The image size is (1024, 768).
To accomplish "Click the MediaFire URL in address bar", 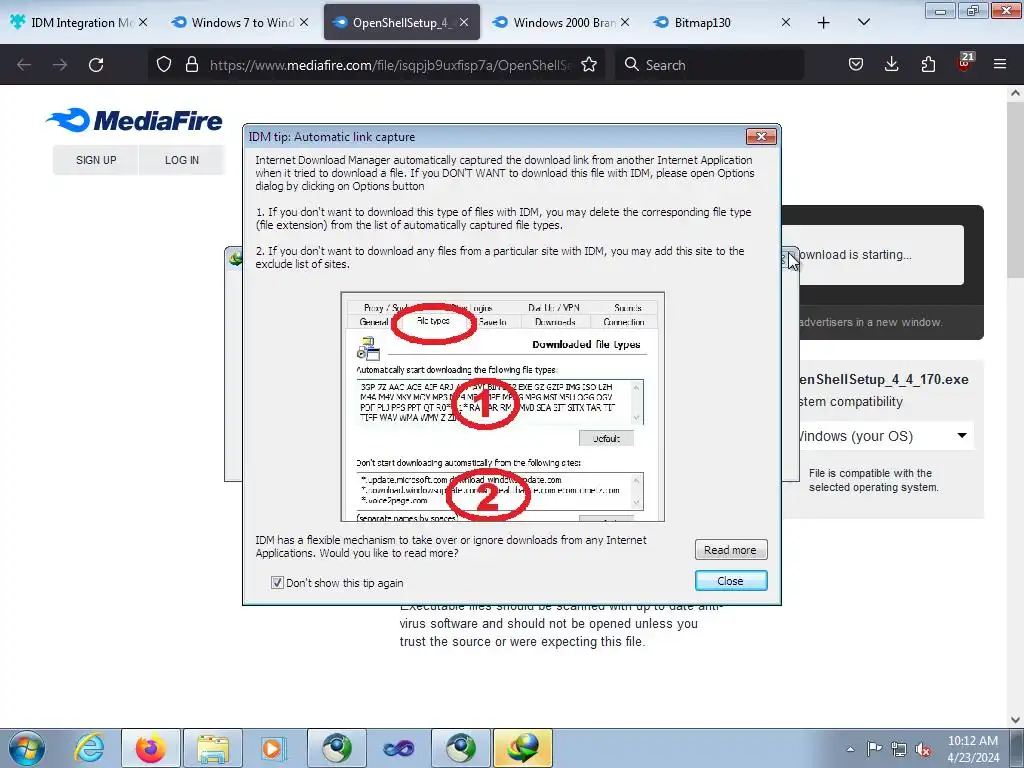I will point(390,65).
